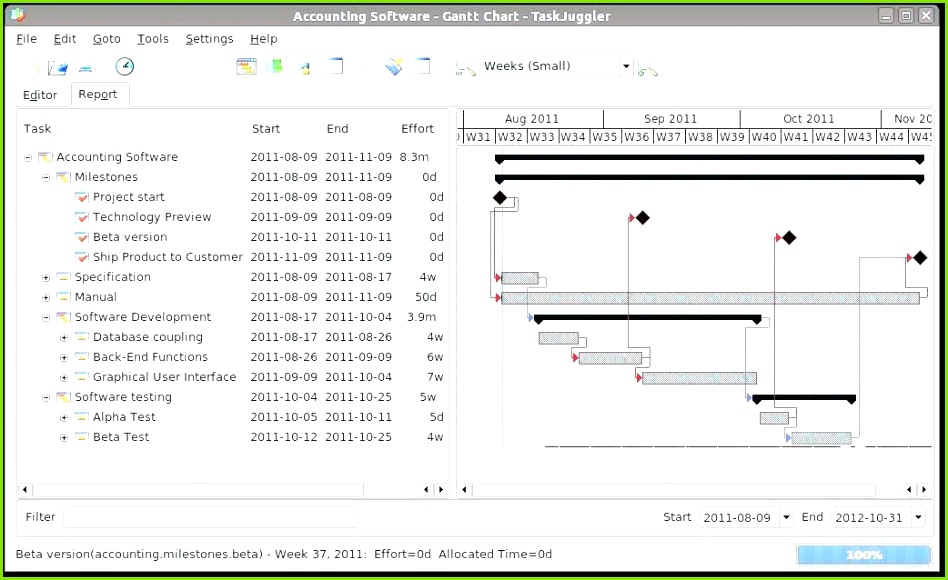Click the Beta version milestone icon

(x=82, y=237)
